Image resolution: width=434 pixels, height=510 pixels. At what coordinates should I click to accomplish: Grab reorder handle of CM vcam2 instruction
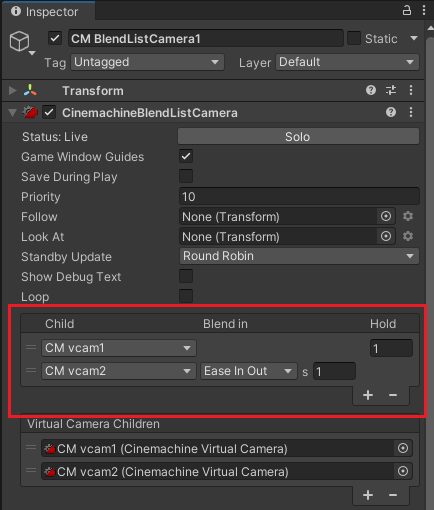[31, 371]
